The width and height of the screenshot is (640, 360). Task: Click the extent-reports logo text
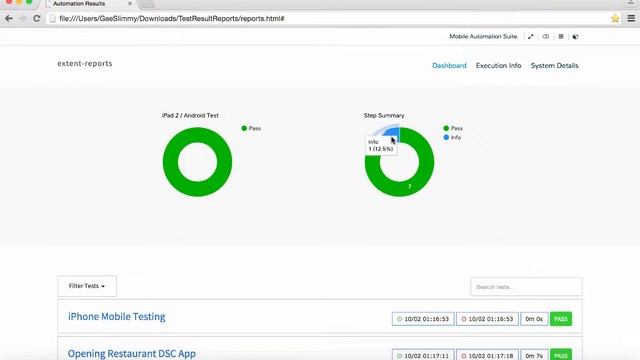85,63
